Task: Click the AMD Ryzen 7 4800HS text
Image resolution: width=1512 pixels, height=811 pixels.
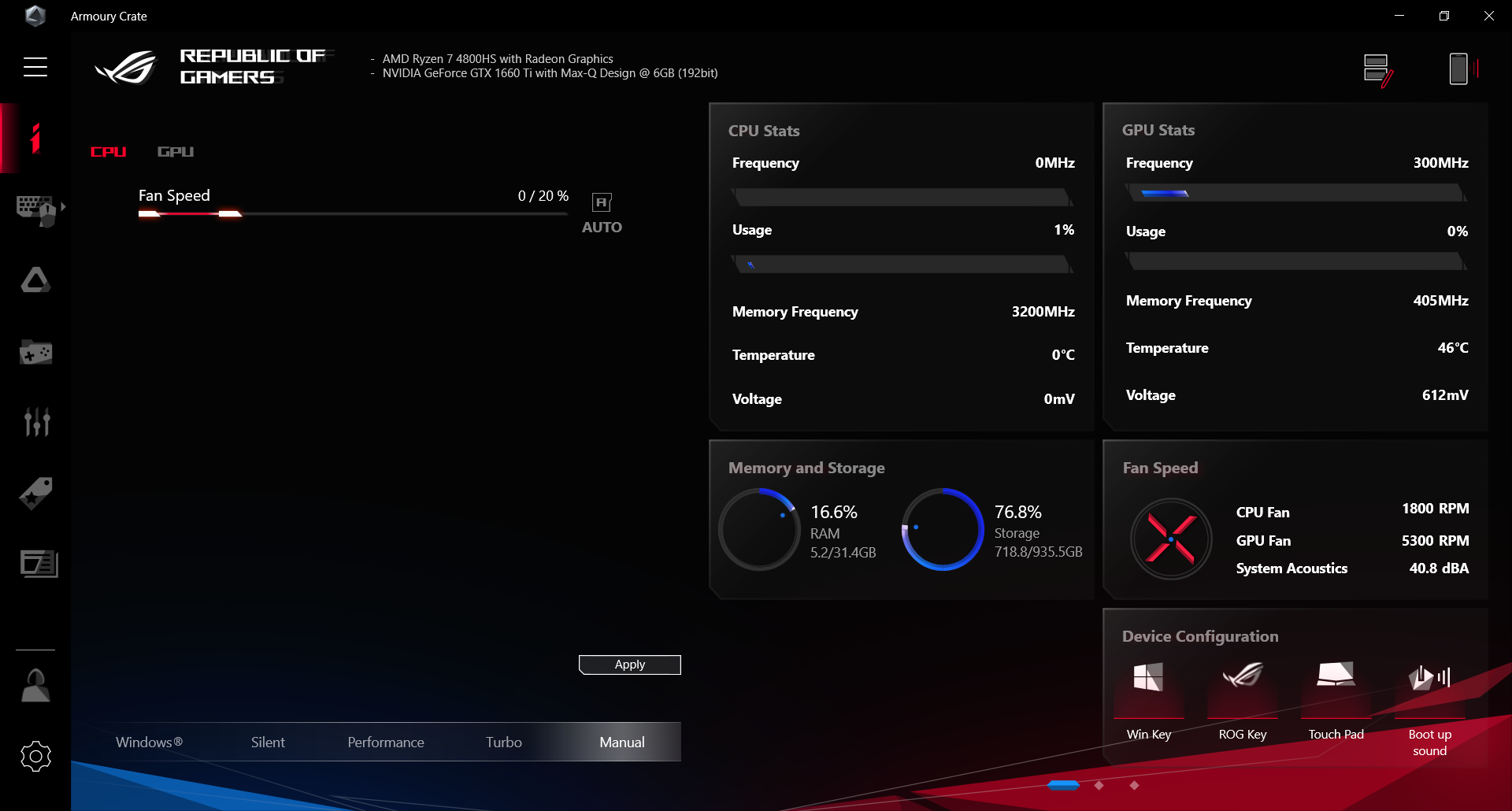Action: point(498,59)
